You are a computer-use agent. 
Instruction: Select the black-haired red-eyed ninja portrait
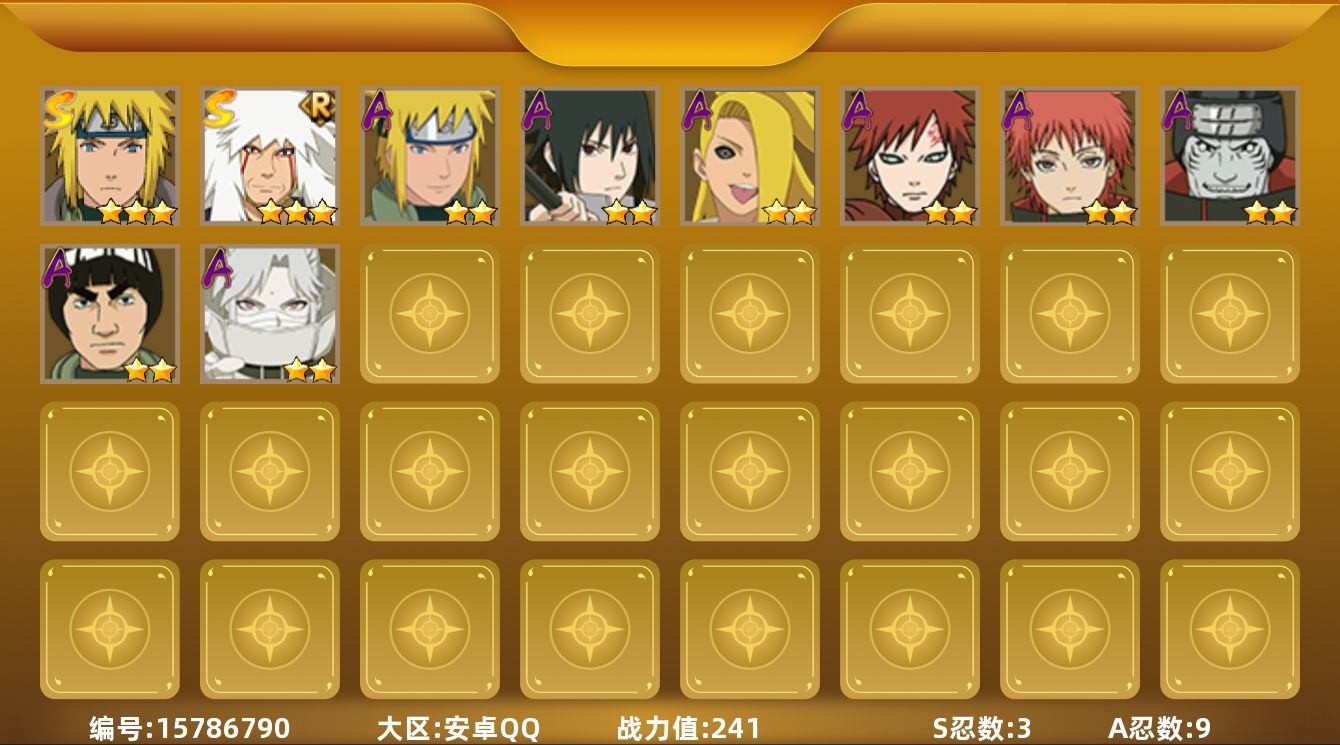pyautogui.click(x=590, y=156)
